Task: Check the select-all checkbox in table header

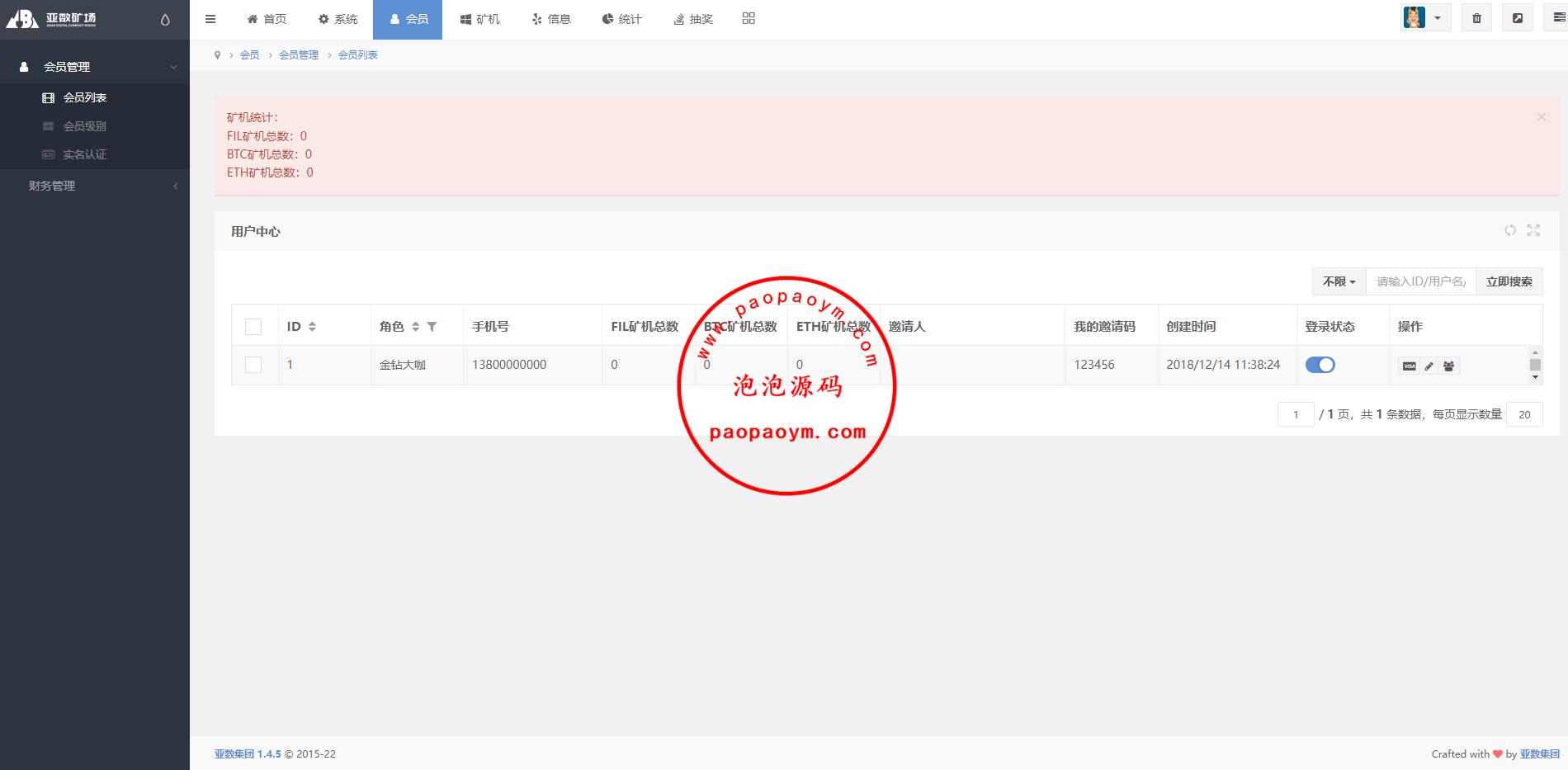Action: click(x=253, y=327)
